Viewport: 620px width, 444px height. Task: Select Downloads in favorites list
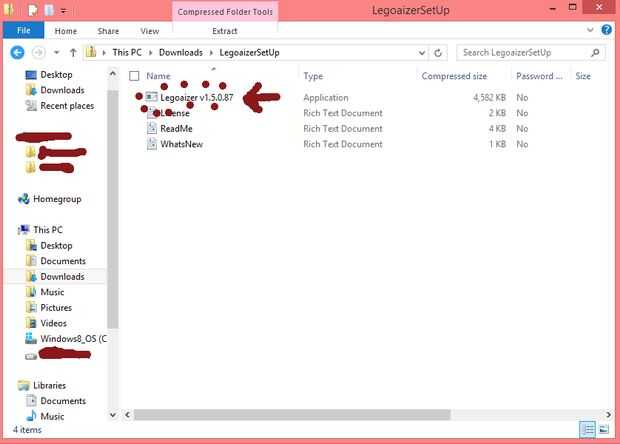(x=62, y=90)
